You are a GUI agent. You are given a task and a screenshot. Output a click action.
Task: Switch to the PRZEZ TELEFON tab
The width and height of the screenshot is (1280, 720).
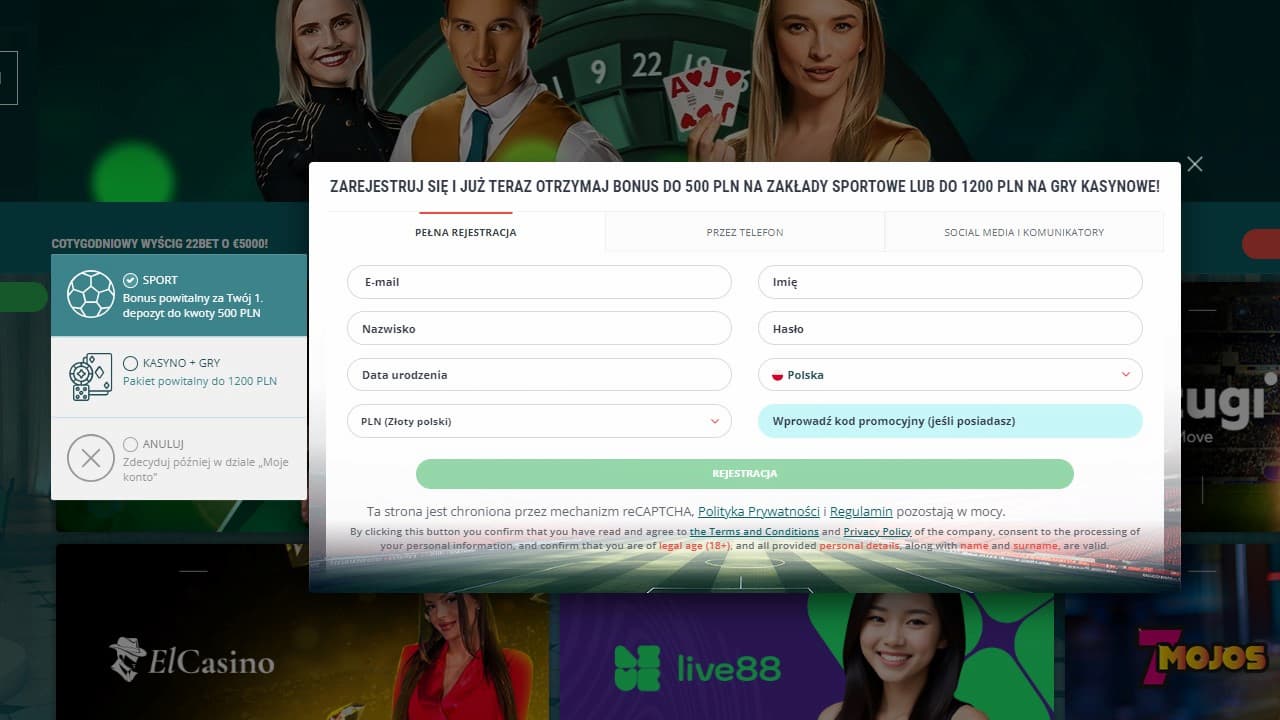[x=745, y=232]
